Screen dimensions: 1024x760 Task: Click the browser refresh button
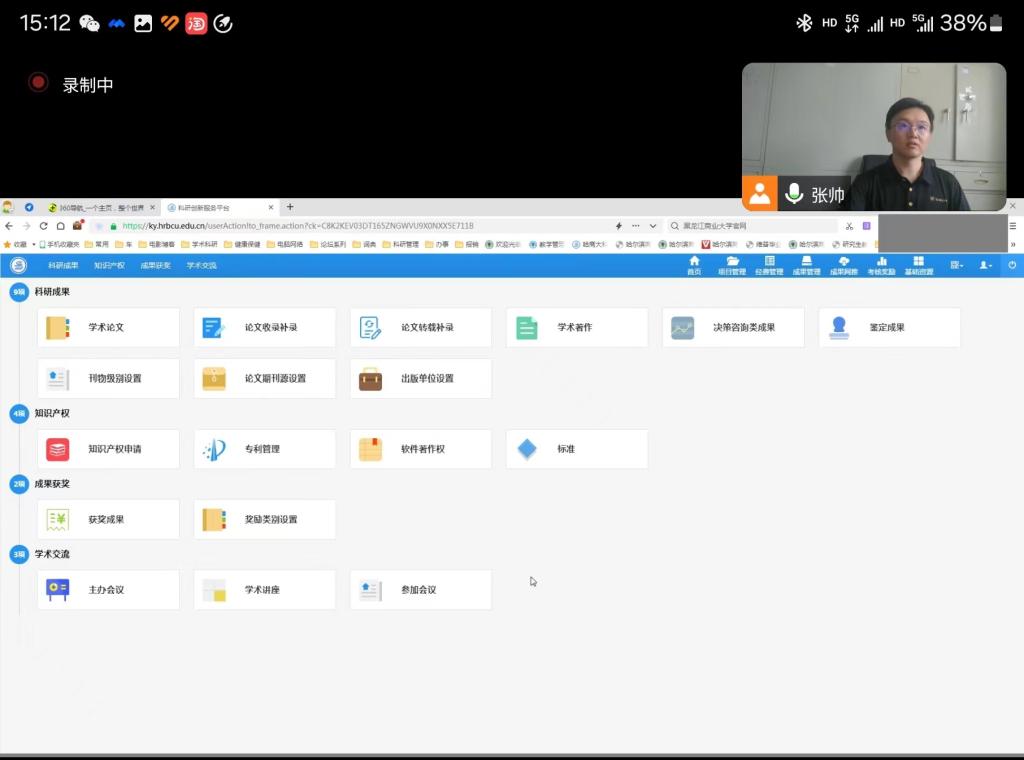pos(43,226)
